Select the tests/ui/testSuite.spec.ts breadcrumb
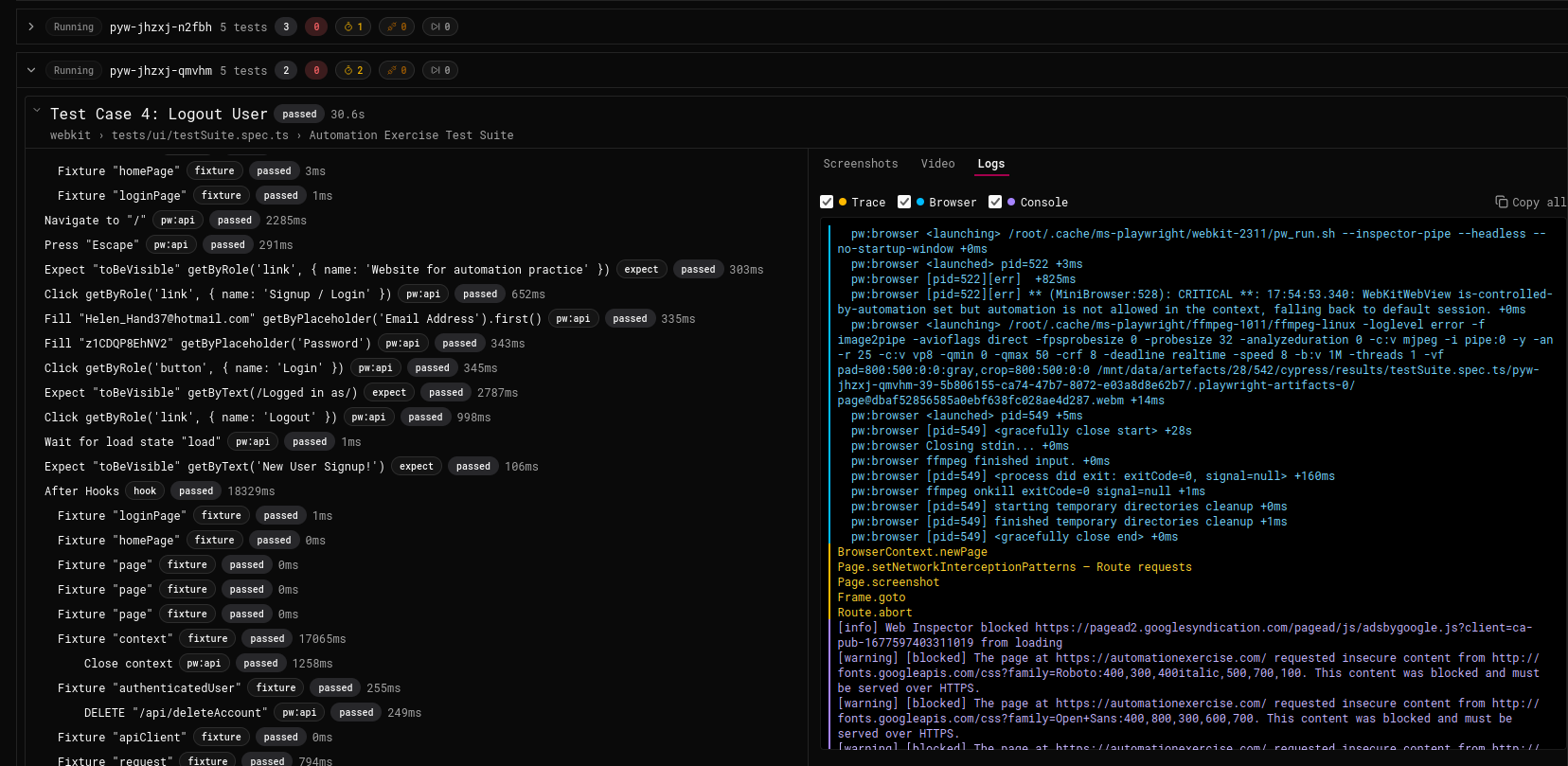 coord(200,135)
